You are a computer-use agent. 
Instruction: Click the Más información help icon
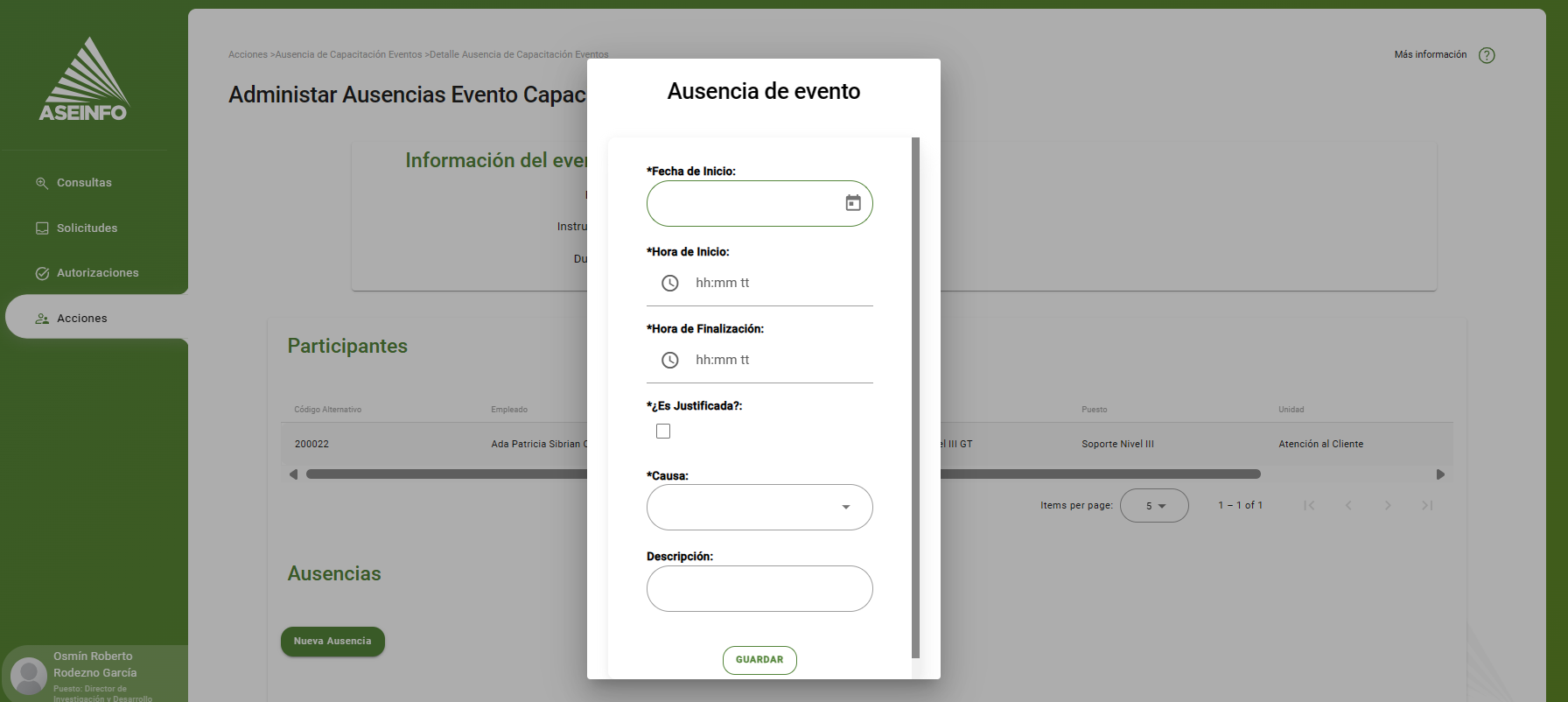point(1486,55)
